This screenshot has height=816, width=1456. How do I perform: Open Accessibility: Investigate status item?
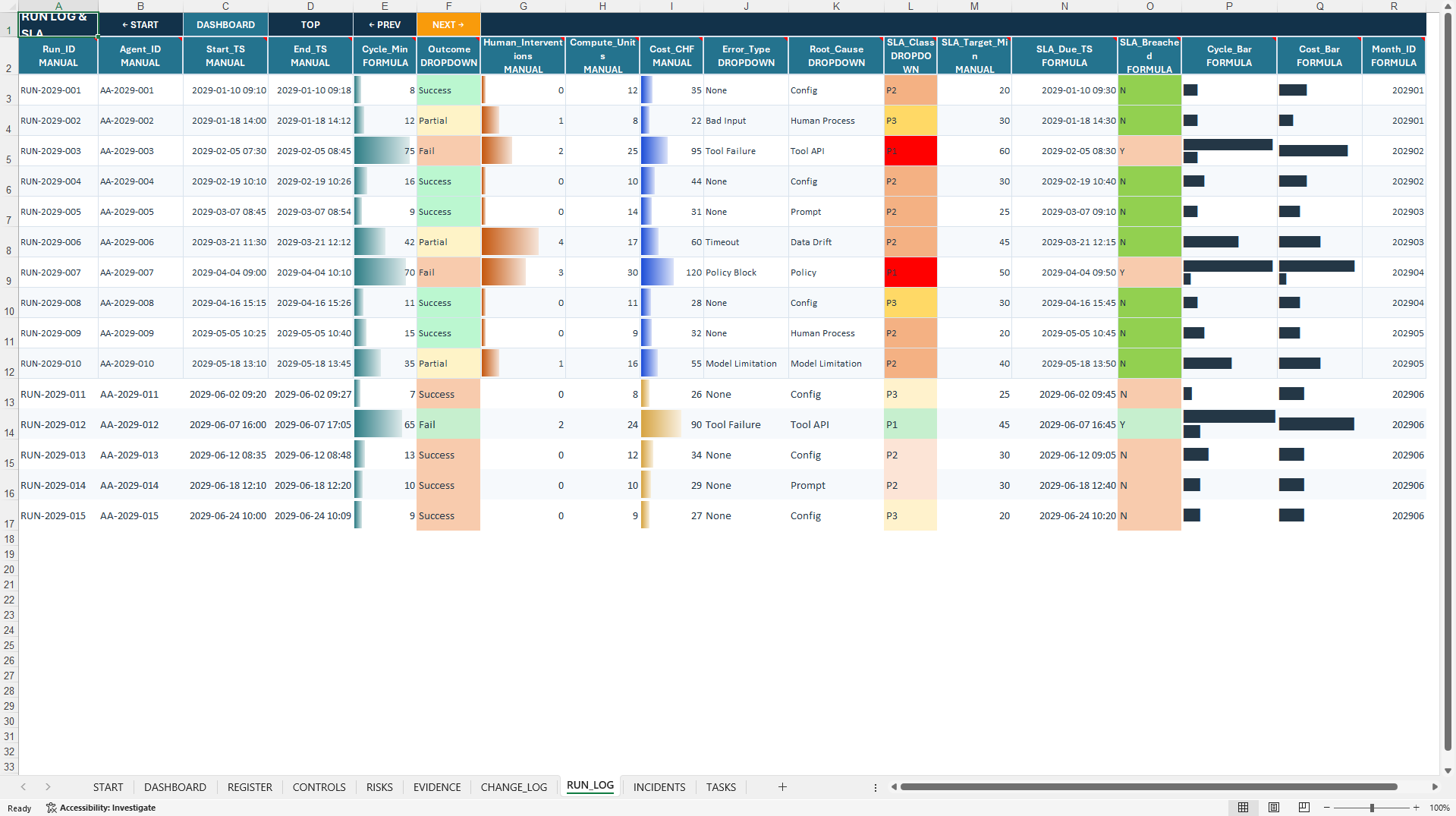click(101, 808)
